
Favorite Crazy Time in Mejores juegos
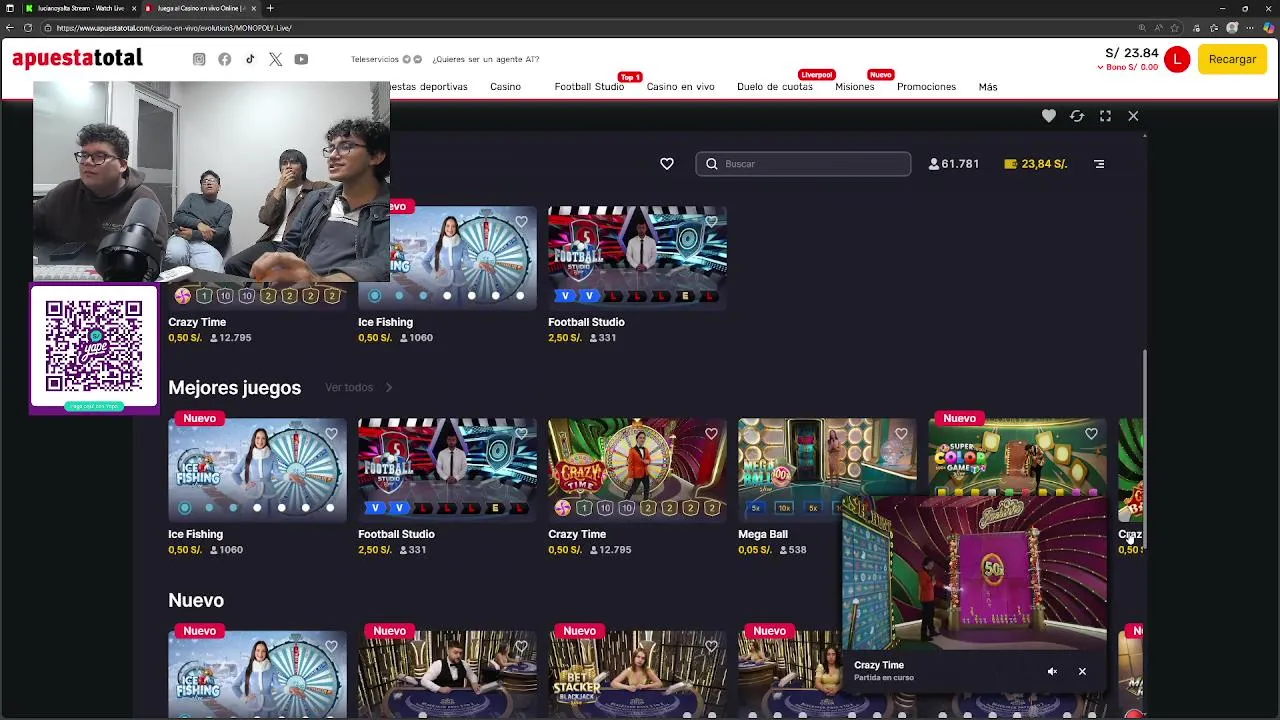pyautogui.click(x=711, y=434)
